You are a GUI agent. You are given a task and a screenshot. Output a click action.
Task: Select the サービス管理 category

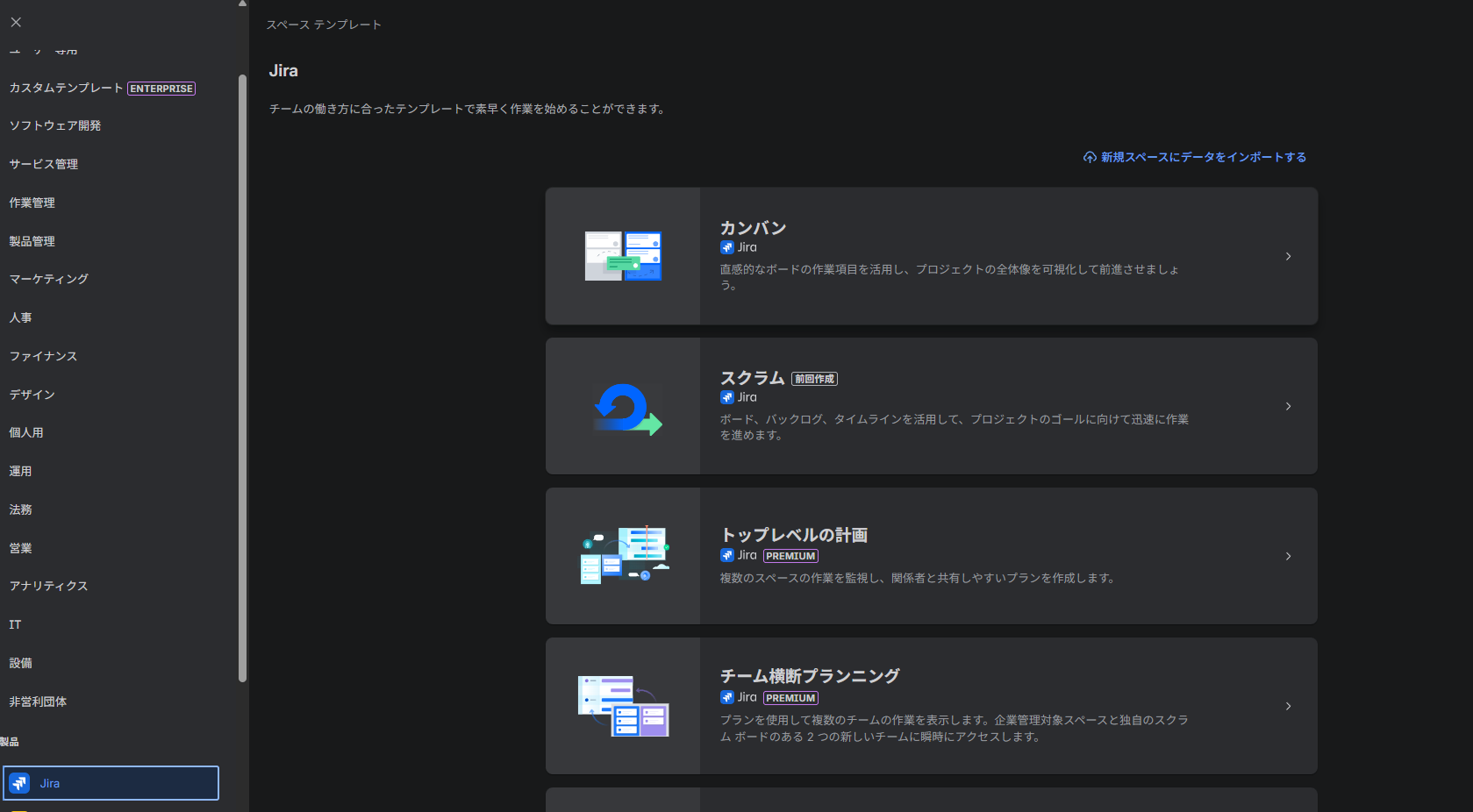point(44,164)
